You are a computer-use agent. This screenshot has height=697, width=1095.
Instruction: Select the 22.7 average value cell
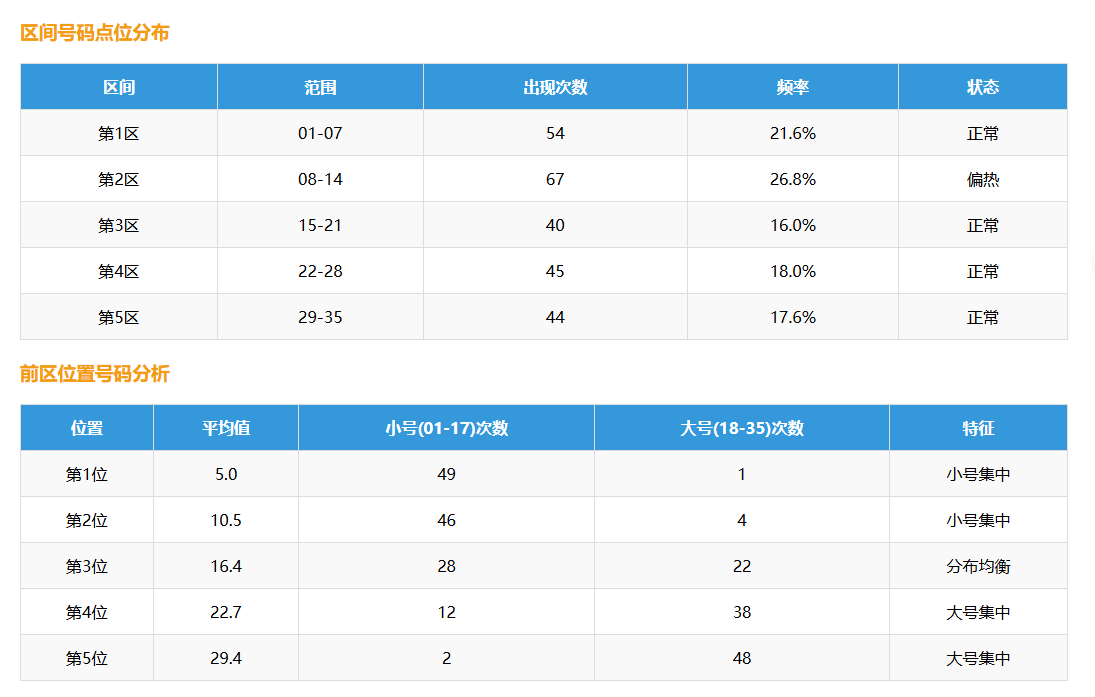pyautogui.click(x=226, y=613)
